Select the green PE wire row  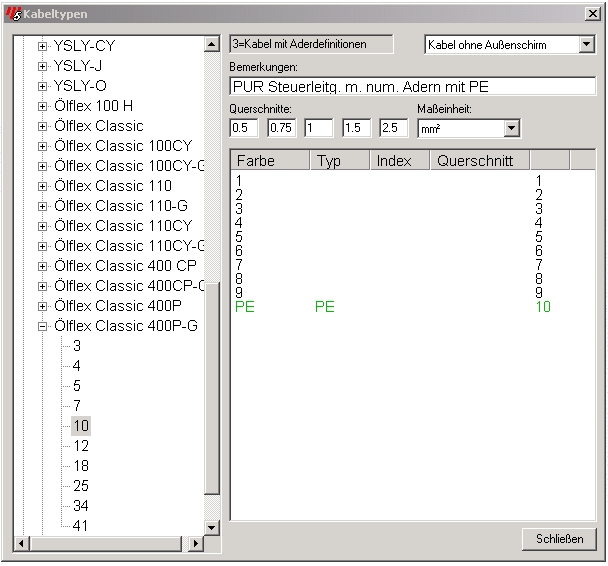413,307
